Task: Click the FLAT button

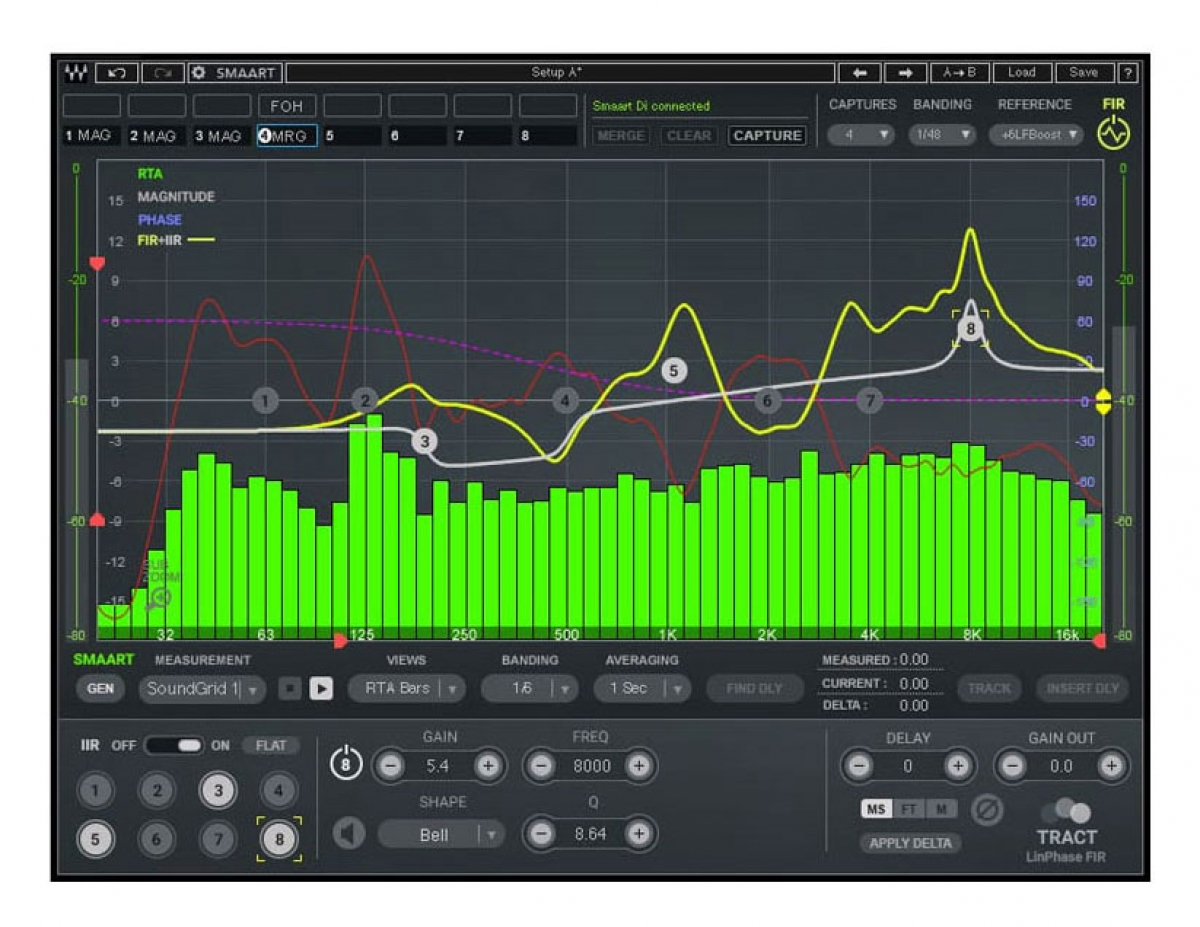Action: pos(271,745)
